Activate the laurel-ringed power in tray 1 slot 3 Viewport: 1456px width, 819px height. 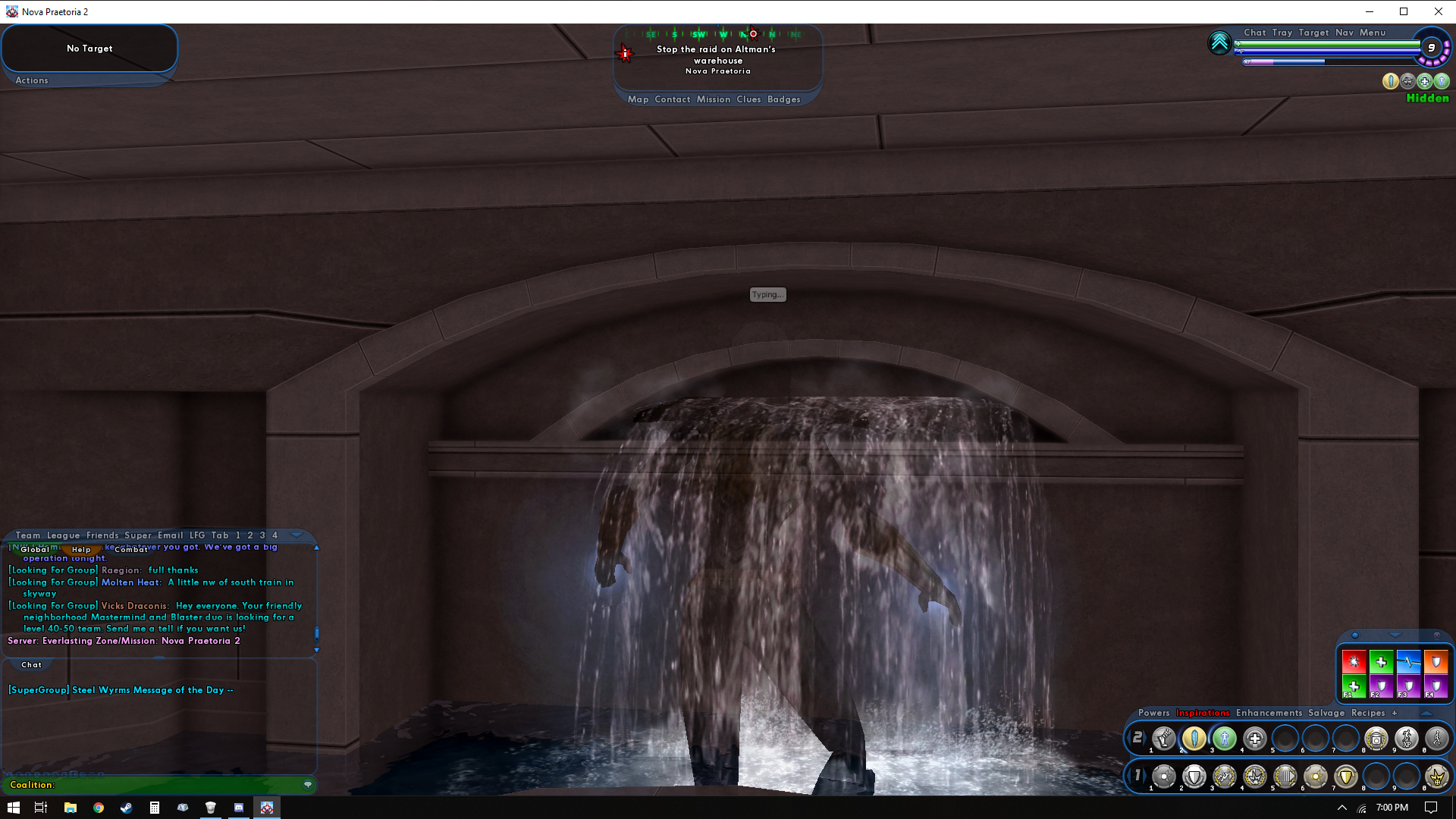(x=1225, y=777)
